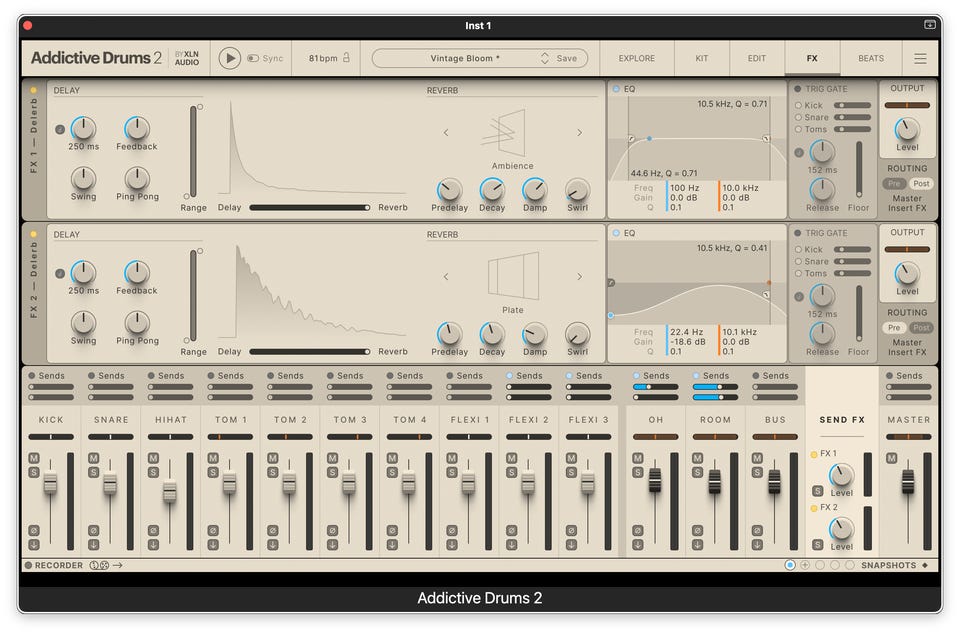
Task: Select Kick trigger in FX 1 gate
Action: pos(798,105)
